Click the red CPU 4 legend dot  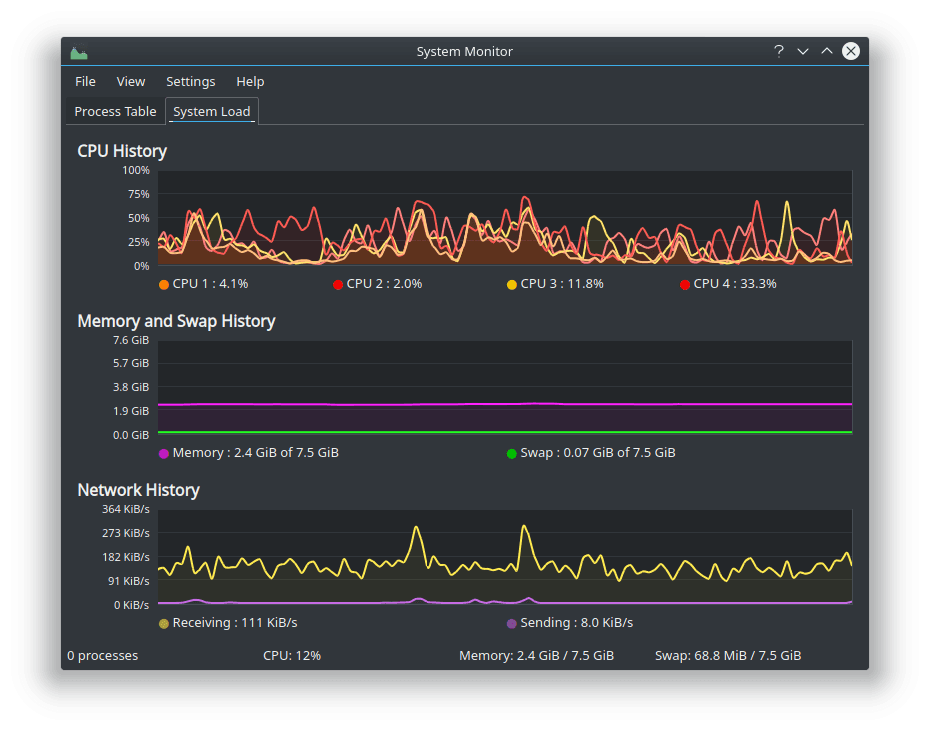click(x=685, y=284)
